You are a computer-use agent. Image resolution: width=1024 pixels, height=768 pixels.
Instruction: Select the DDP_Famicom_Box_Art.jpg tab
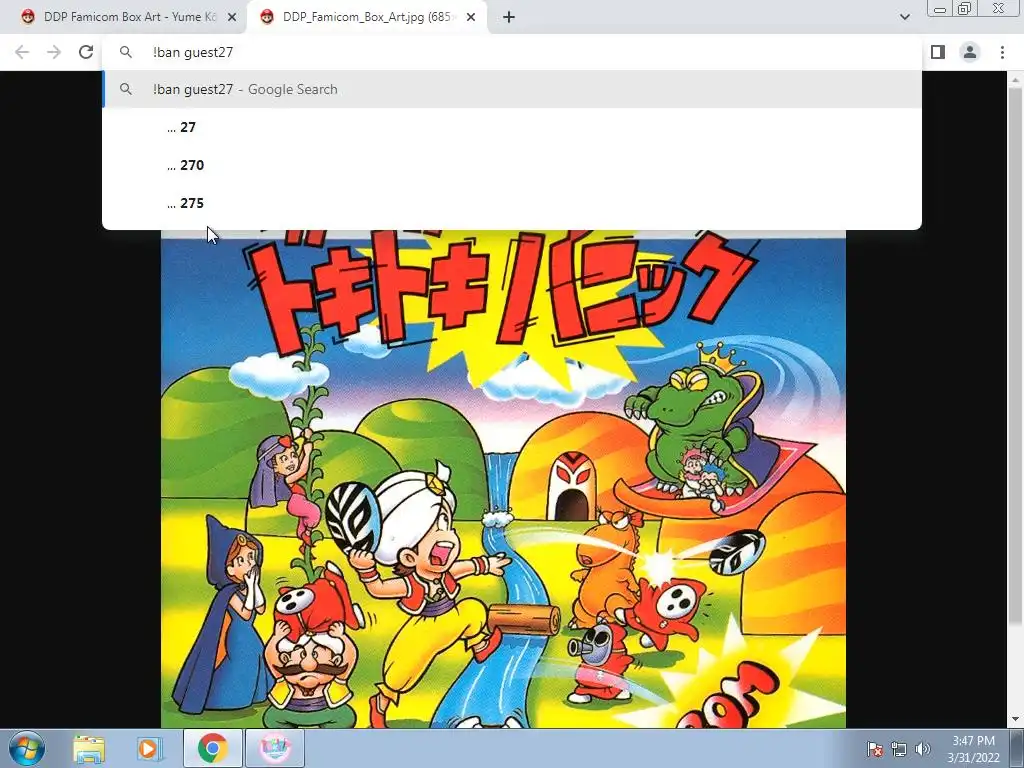click(366, 17)
